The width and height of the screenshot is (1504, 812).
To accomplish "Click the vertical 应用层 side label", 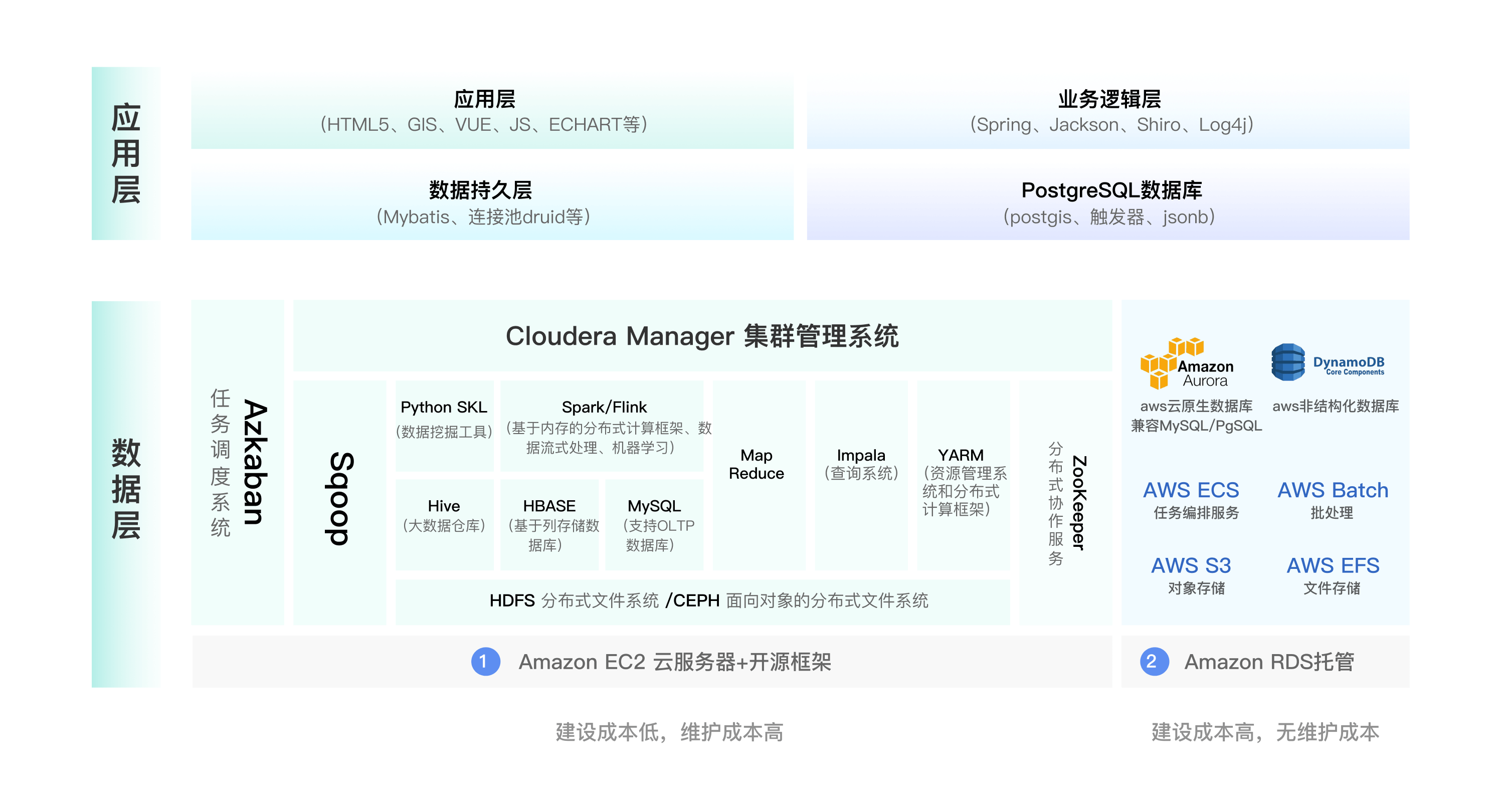I will 126,153.
